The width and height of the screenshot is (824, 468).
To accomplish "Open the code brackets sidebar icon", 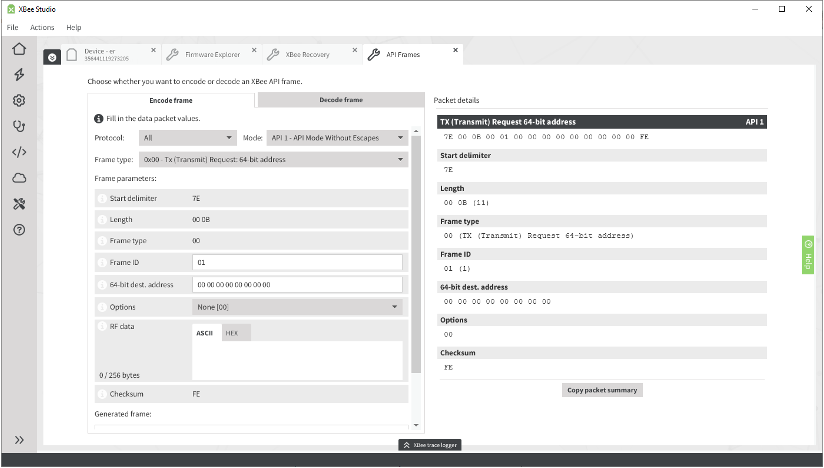I will [x=19, y=152].
